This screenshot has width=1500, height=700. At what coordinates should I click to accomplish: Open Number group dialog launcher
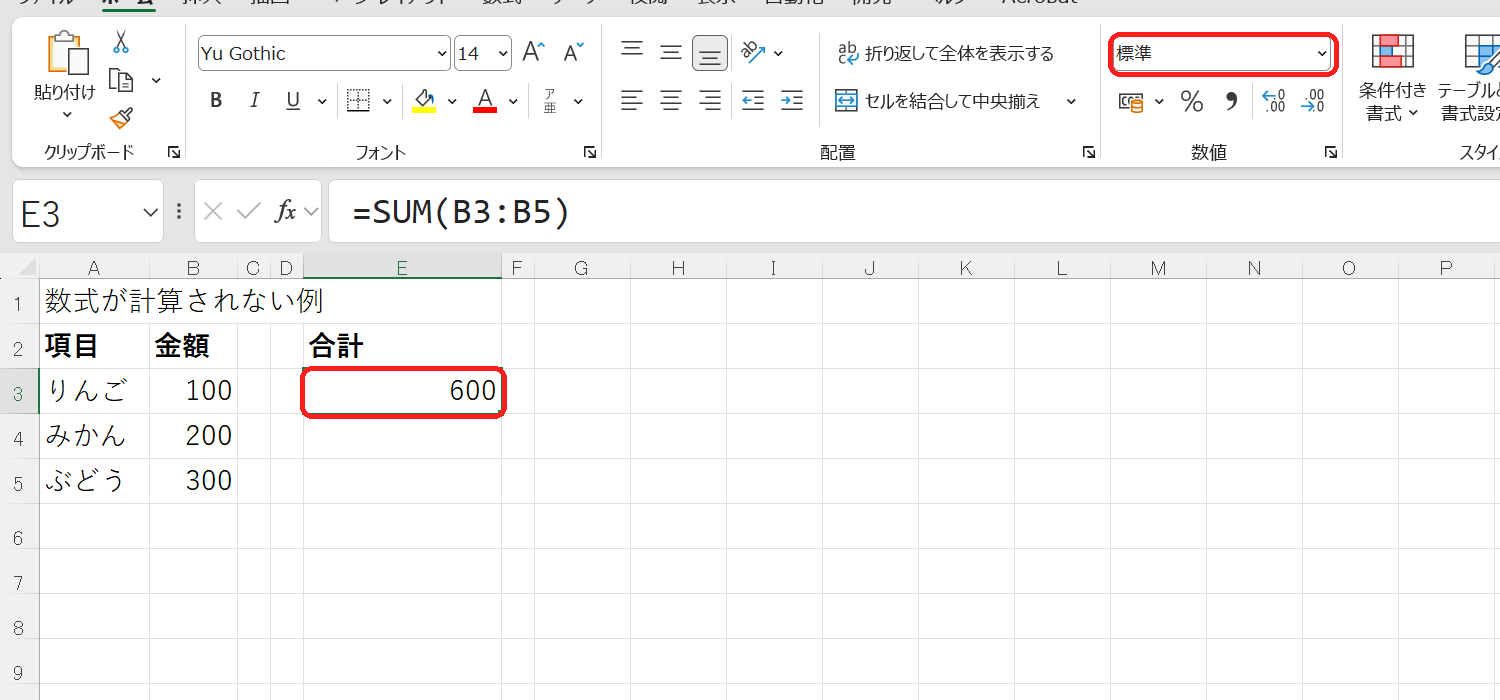click(x=1331, y=152)
